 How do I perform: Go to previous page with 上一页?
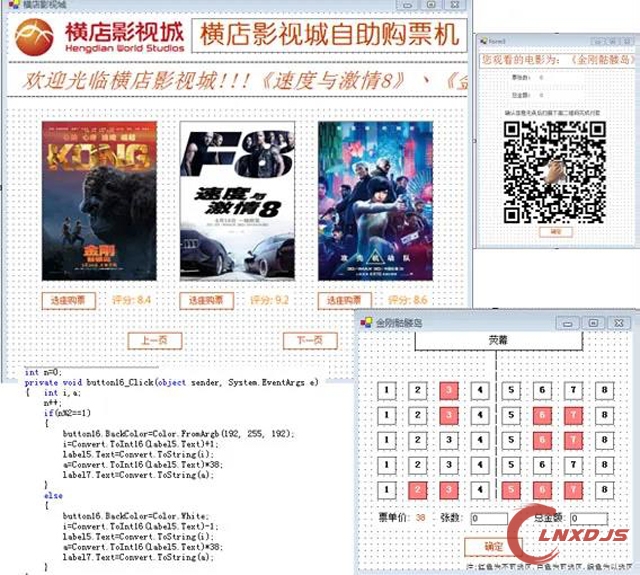tap(154, 341)
